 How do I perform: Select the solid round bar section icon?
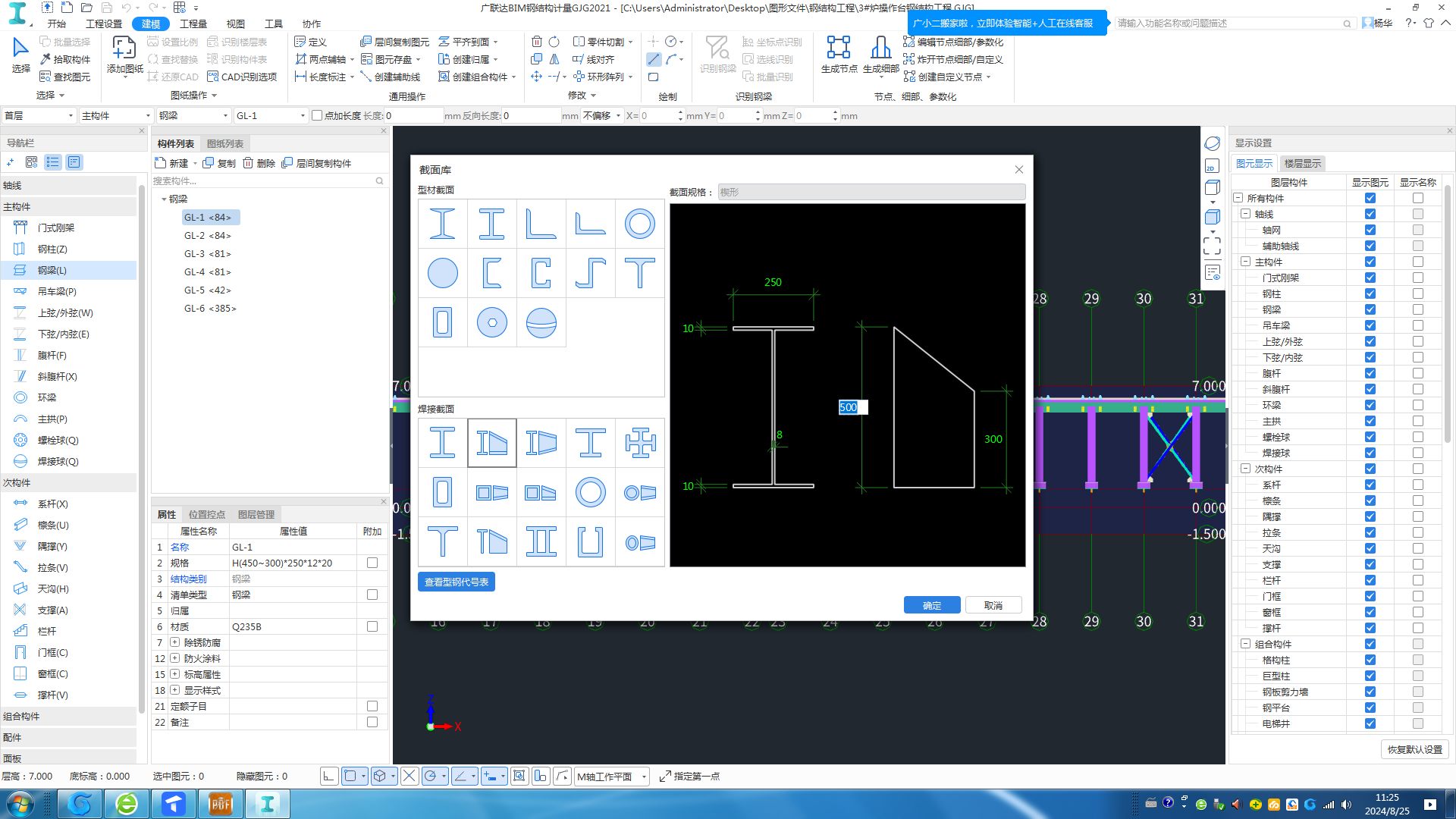click(443, 273)
